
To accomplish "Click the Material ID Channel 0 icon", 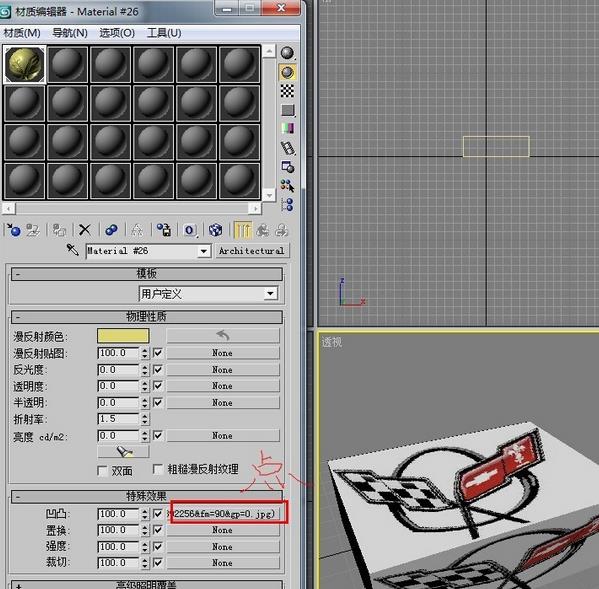I will 190,230.
